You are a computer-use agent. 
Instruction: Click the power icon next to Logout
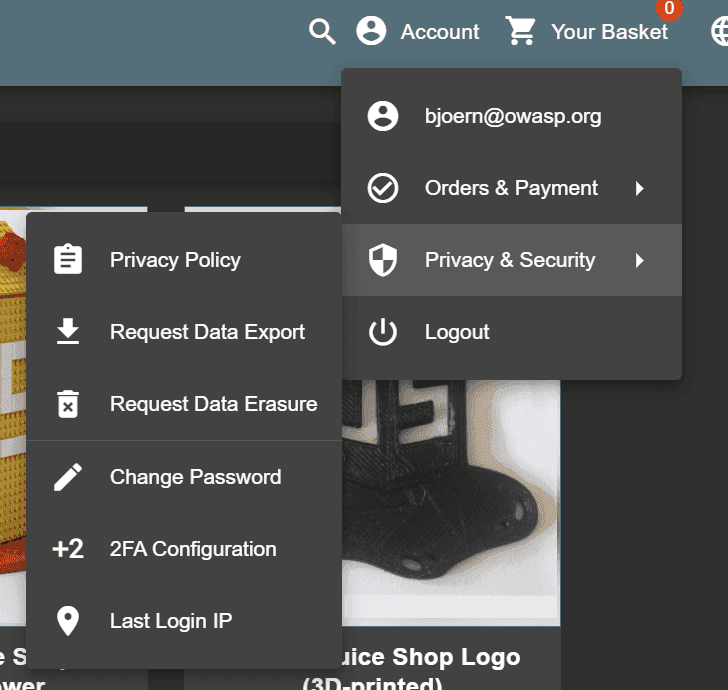(383, 332)
